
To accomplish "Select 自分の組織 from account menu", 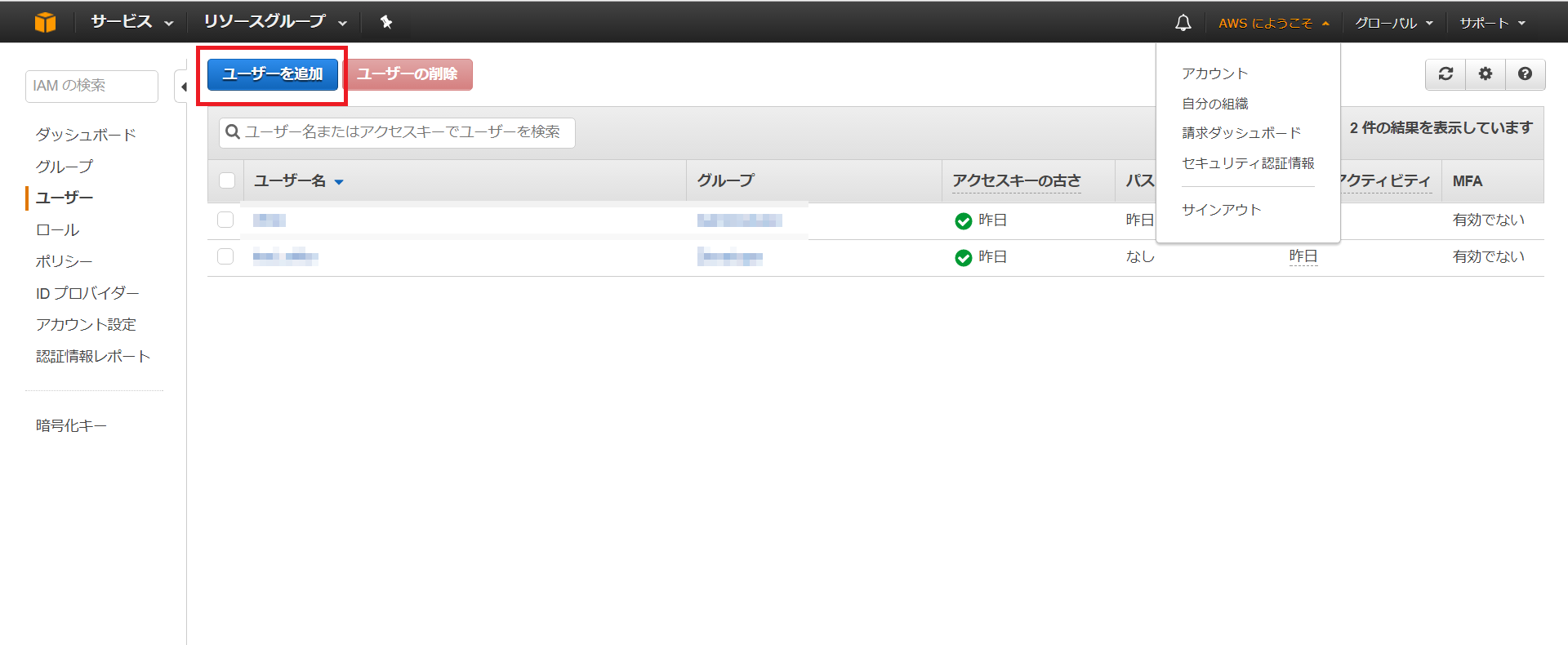I will click(1214, 104).
